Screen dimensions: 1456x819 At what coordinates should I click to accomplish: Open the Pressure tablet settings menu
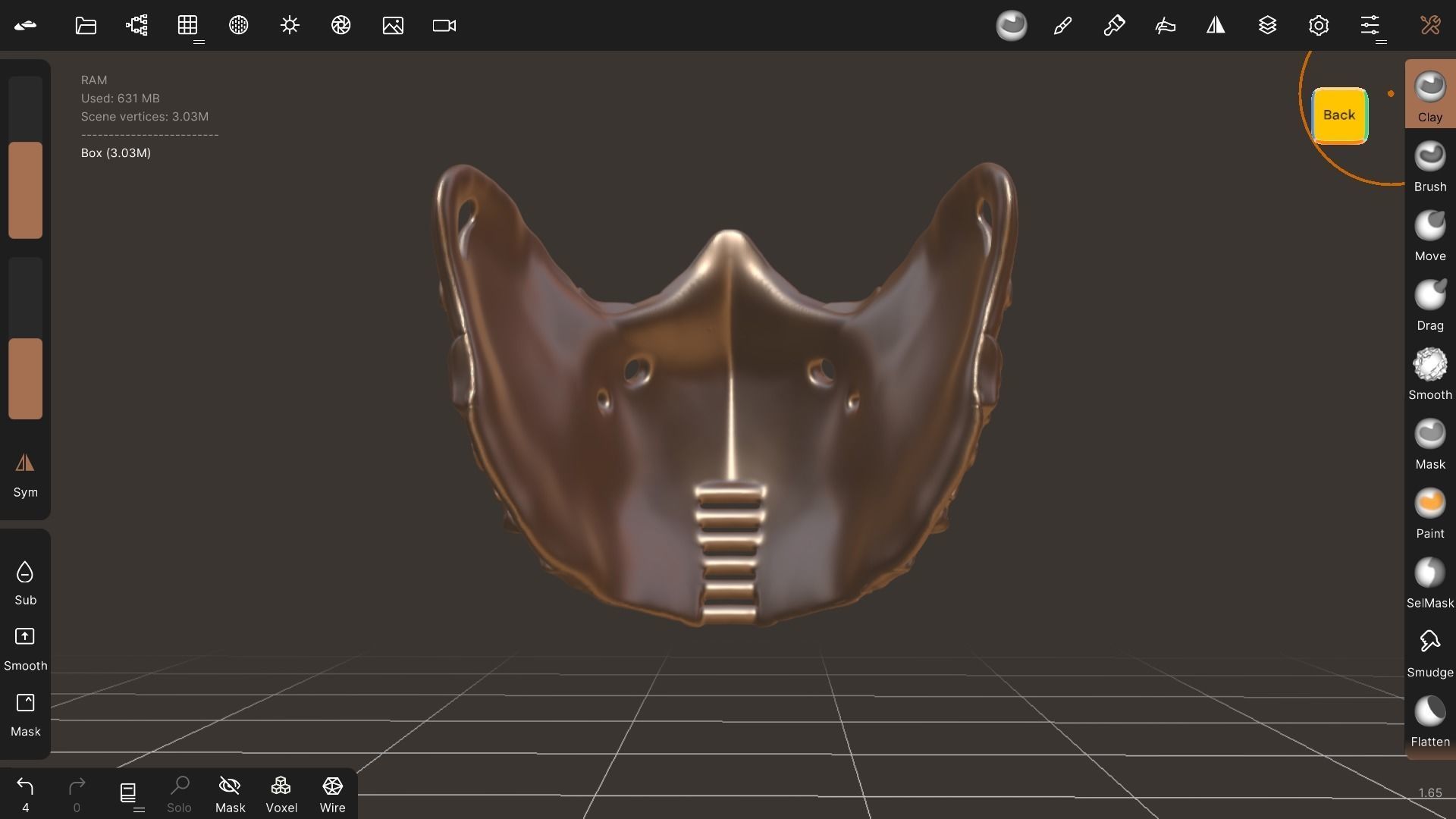[1166, 25]
